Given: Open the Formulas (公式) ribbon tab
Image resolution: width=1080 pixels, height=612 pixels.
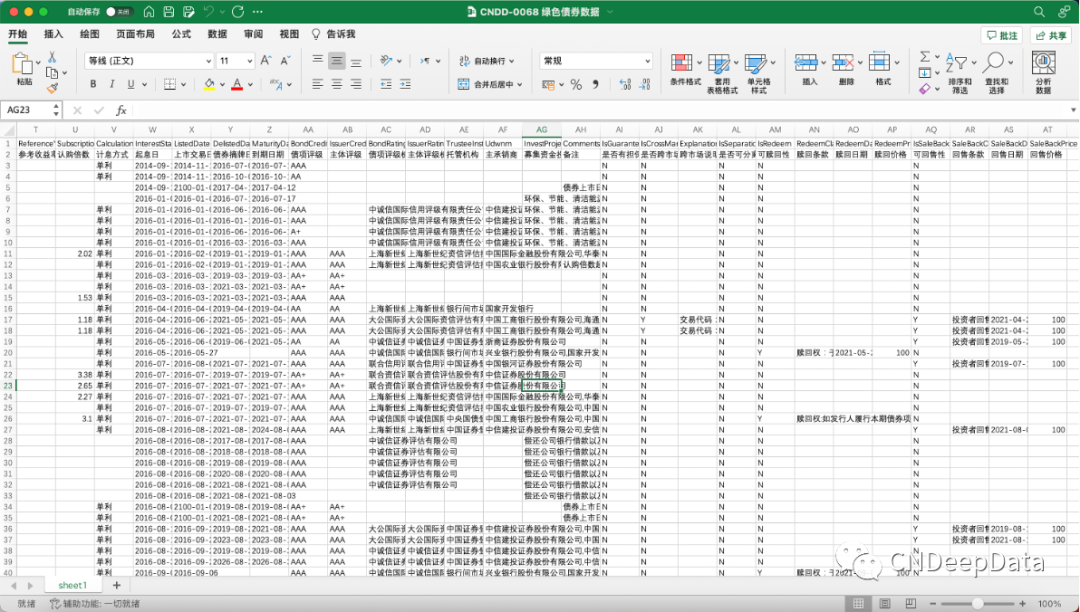Looking at the screenshot, I should click(x=181, y=34).
